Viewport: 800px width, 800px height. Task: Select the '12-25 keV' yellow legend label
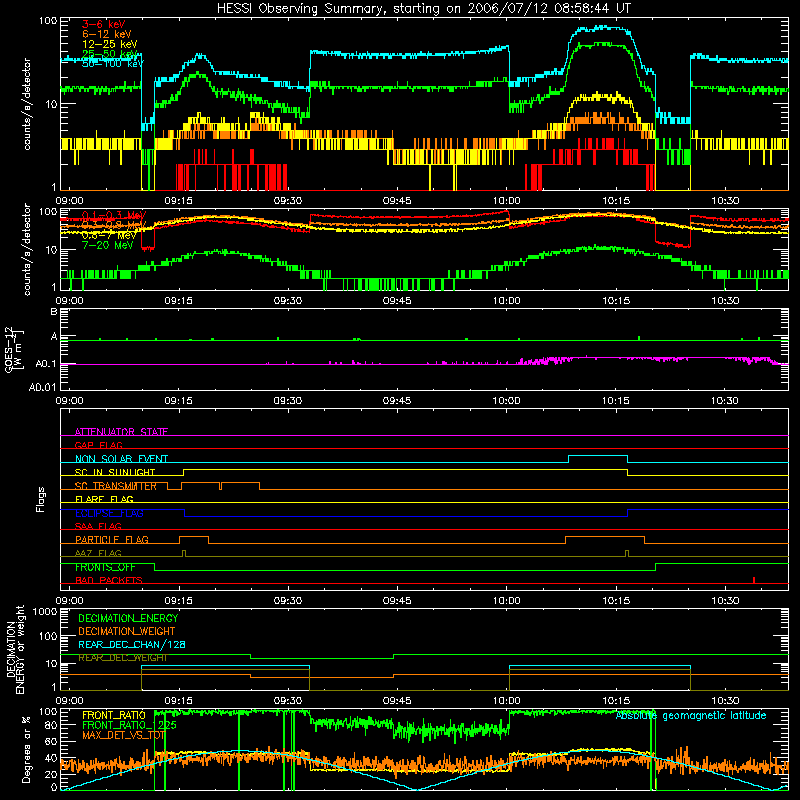point(110,44)
